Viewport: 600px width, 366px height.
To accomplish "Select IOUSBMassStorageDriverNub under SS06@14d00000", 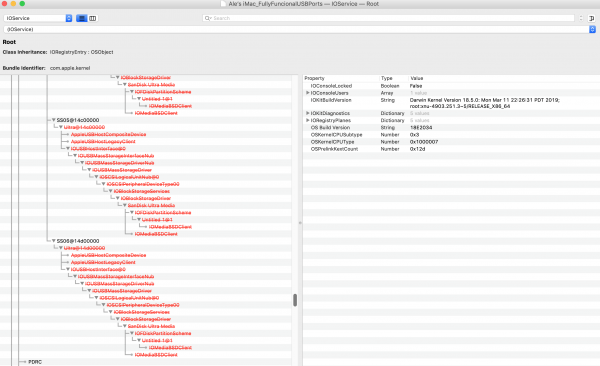I will click(x=119, y=284).
